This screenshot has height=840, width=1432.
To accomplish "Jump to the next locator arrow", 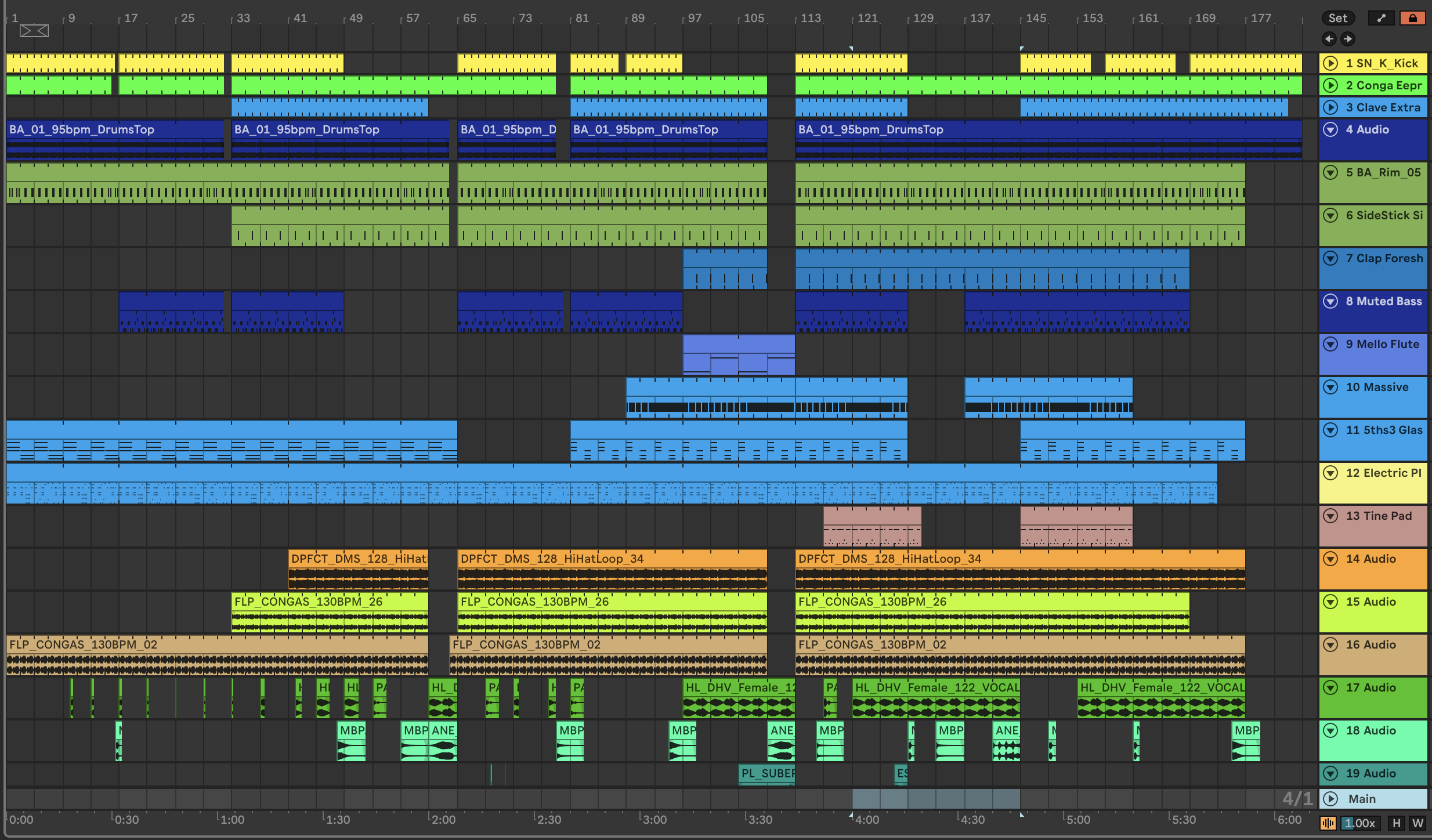I will click(1348, 39).
